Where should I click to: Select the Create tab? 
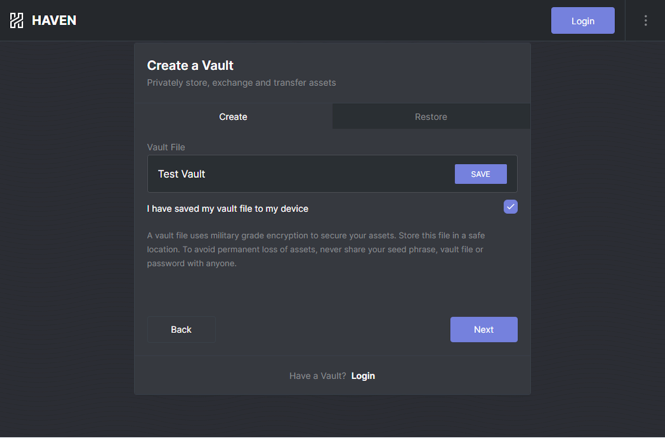tap(233, 117)
